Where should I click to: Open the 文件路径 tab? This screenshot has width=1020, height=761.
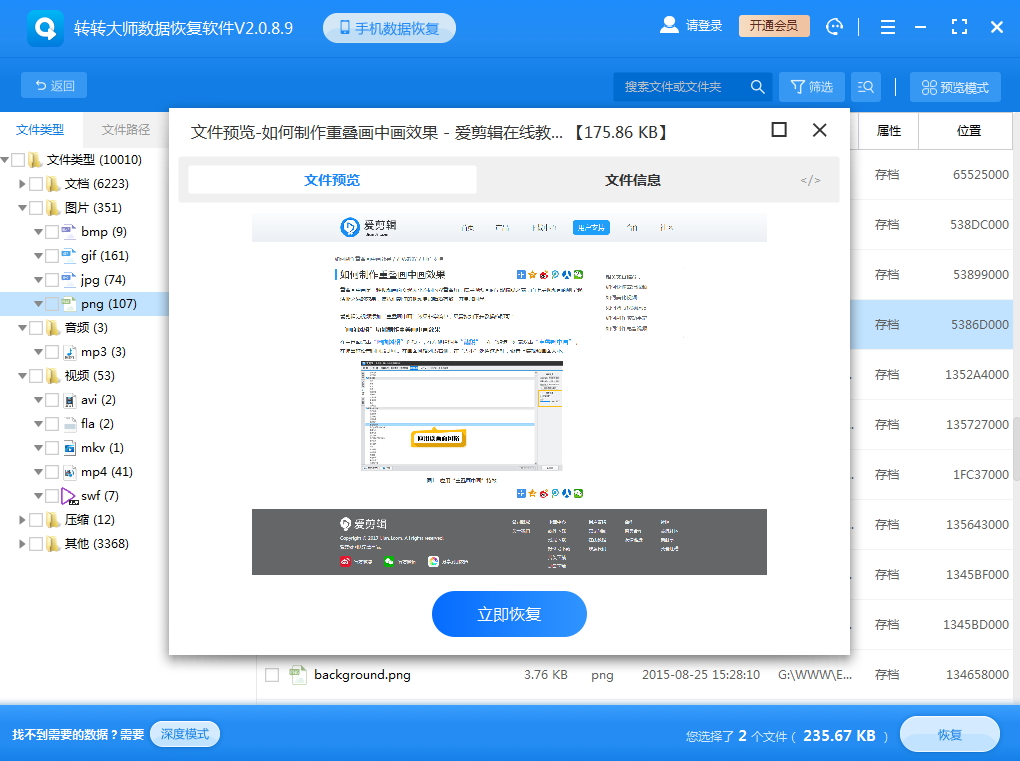[x=128, y=129]
